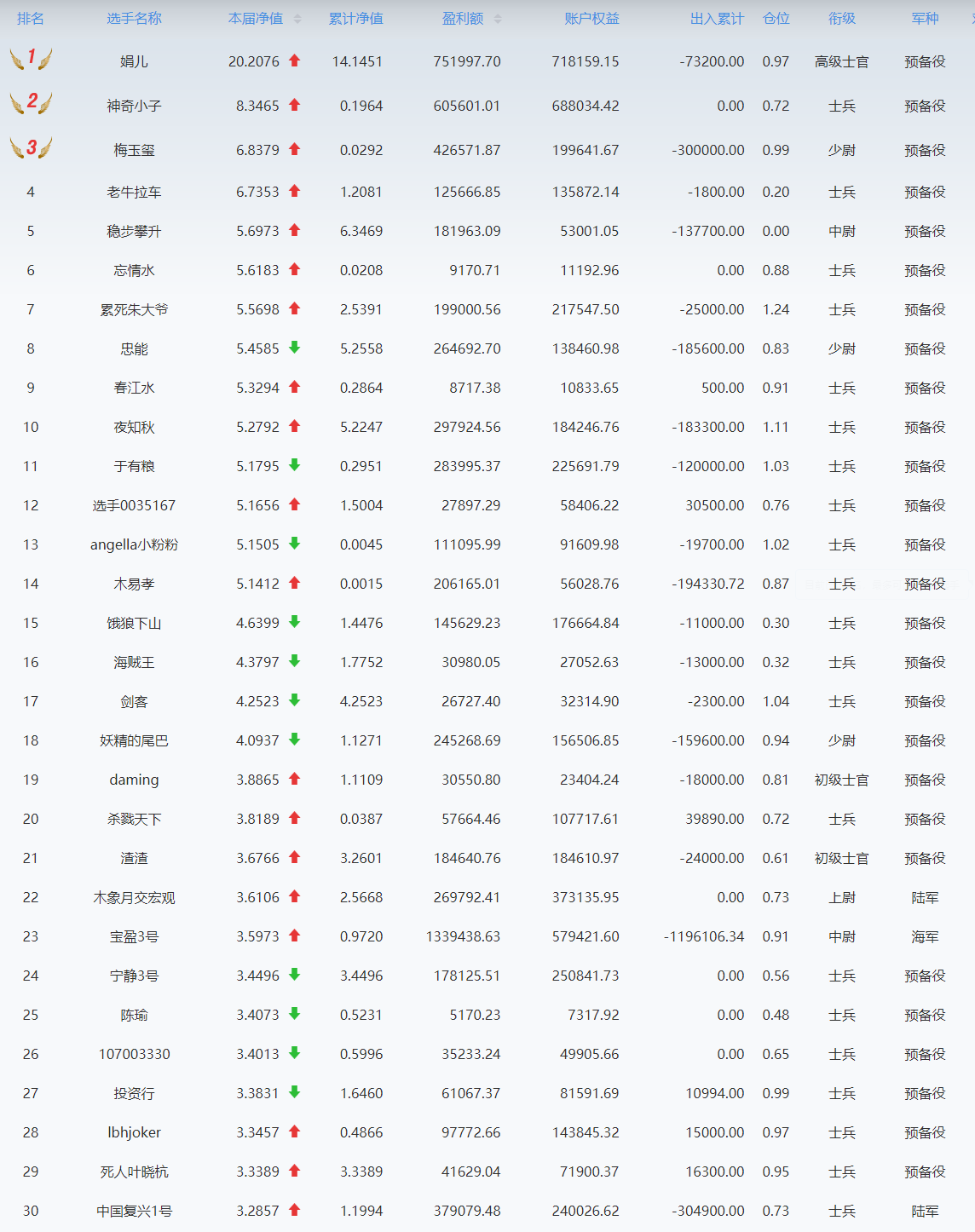Select the 夜知秋 player name

click(134, 427)
